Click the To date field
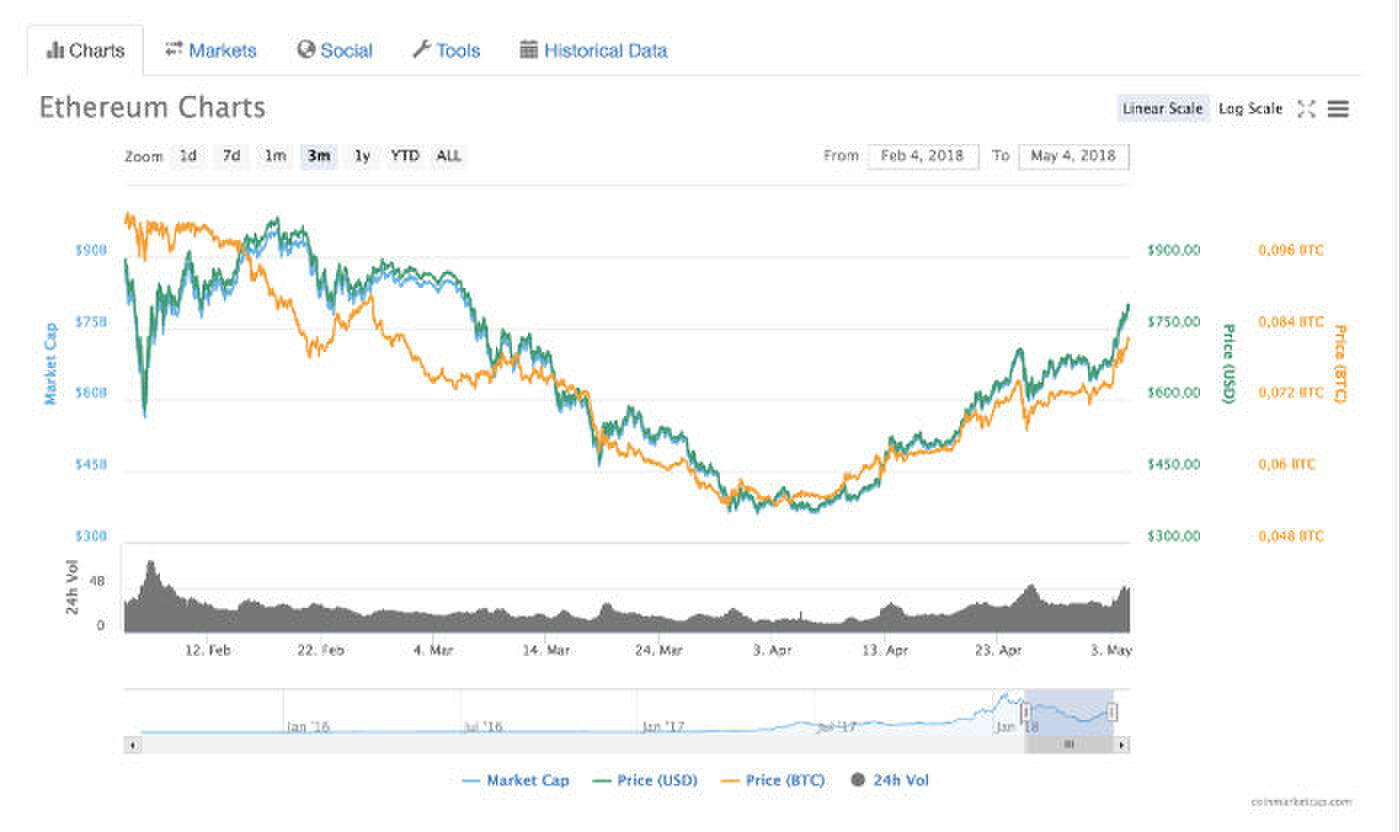1400x832 pixels. pos(1074,156)
